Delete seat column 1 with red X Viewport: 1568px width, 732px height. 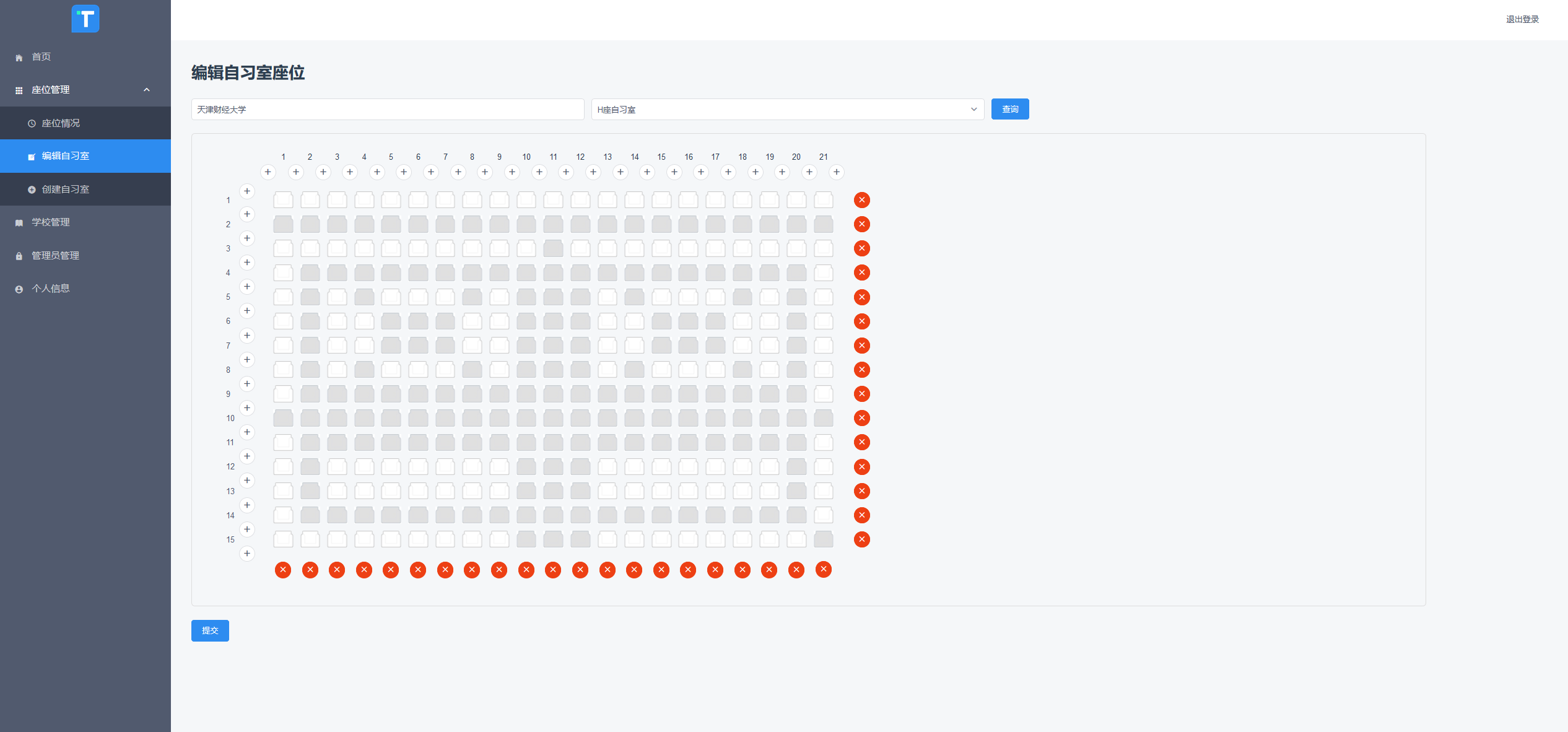coord(283,570)
